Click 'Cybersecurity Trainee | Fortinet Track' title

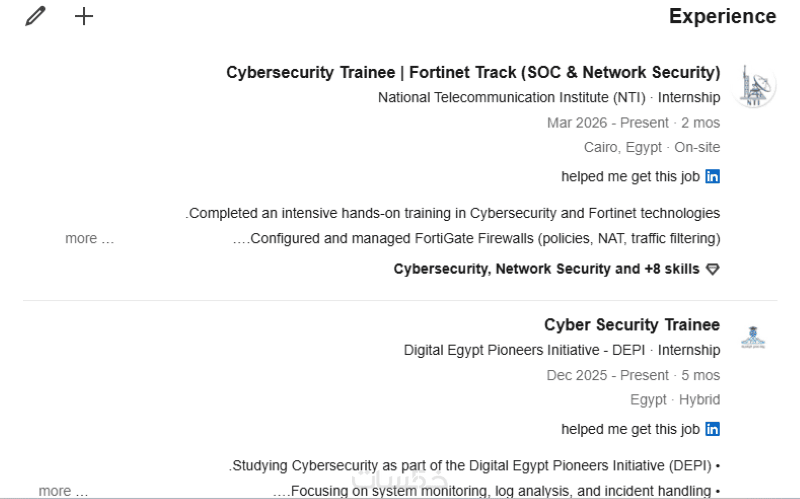click(473, 72)
